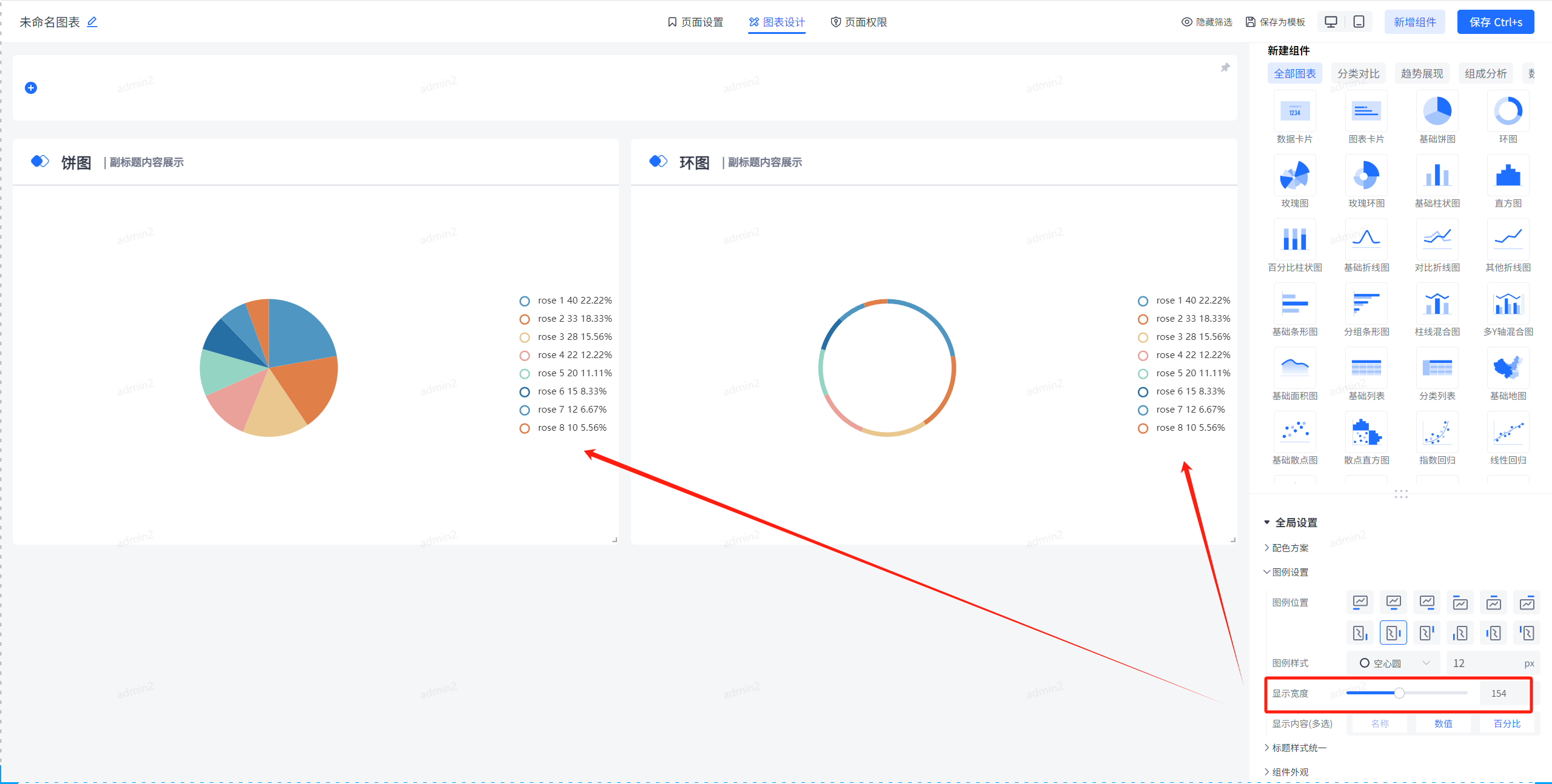Select the 基础地图 map chart icon
Image resolution: width=1552 pixels, height=784 pixels.
pos(1508,369)
